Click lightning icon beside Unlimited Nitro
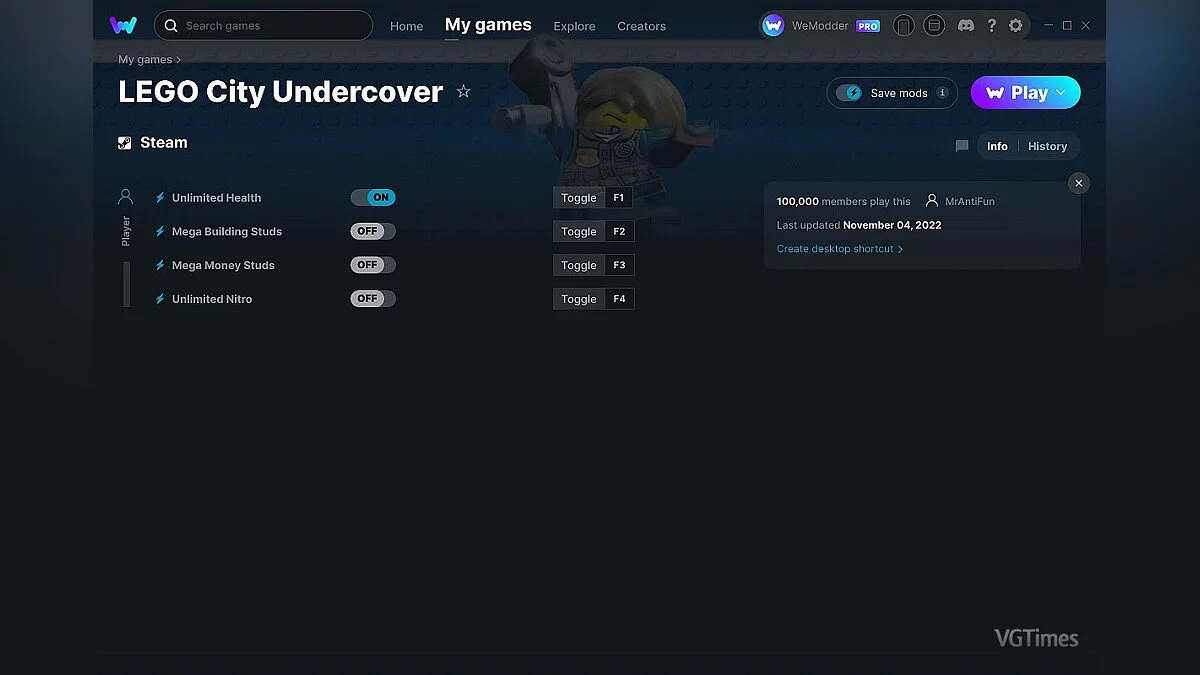The width and height of the screenshot is (1200, 675). coord(160,299)
